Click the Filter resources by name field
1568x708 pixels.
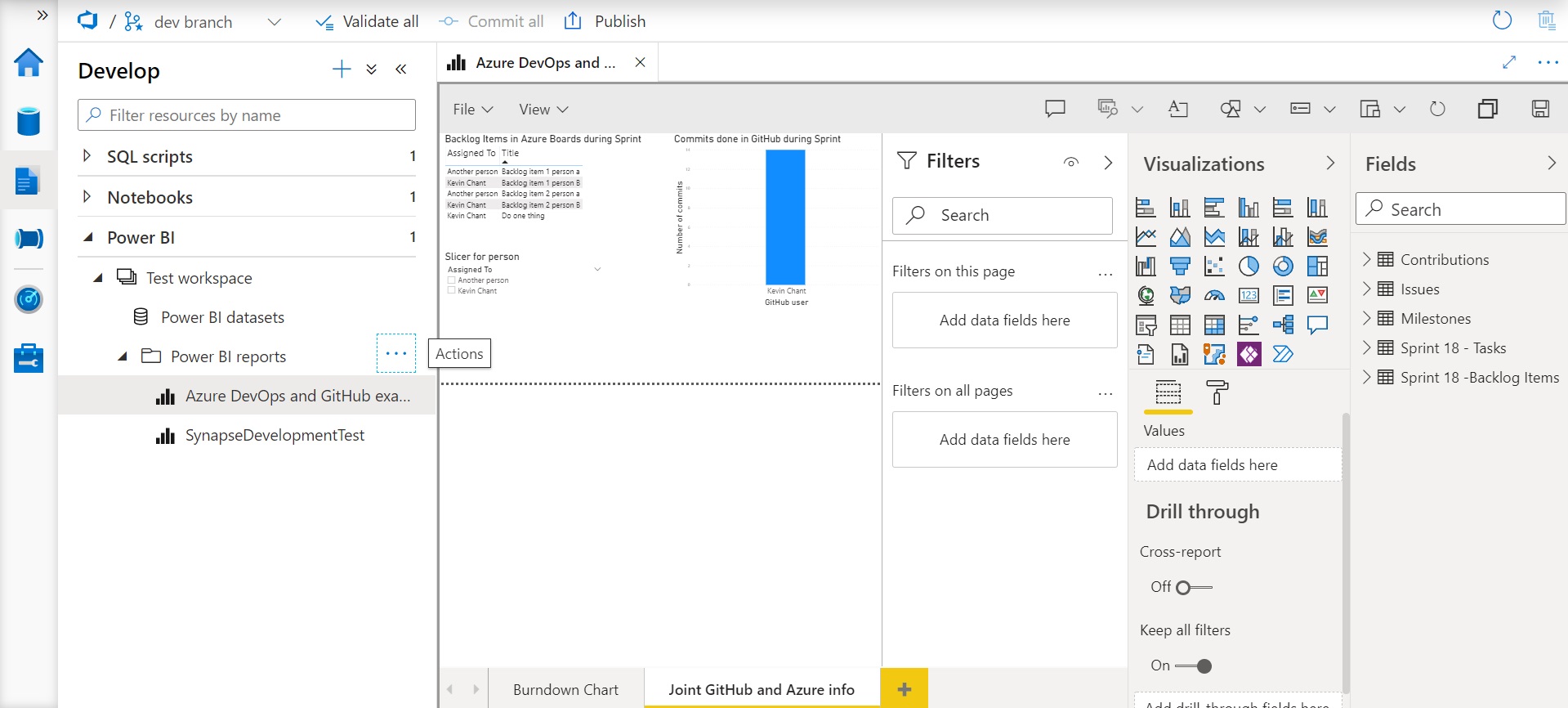click(247, 115)
